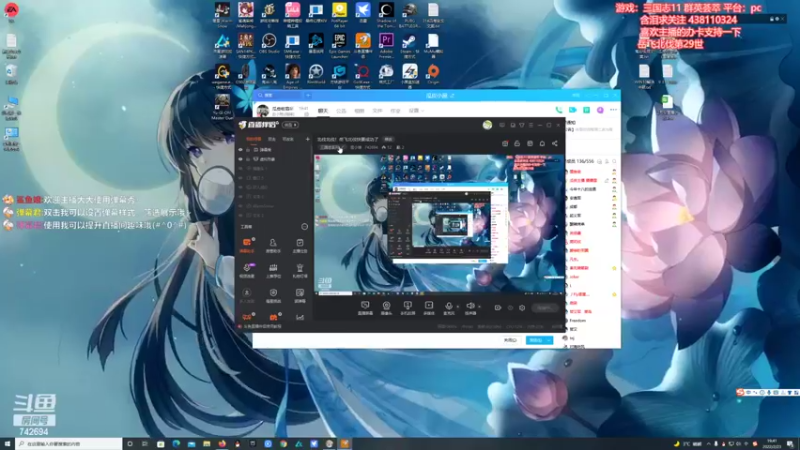The image size is (800, 450).
Task: Open the chess-piece tool in the Douyu toolbox
Action: [x=299, y=270]
